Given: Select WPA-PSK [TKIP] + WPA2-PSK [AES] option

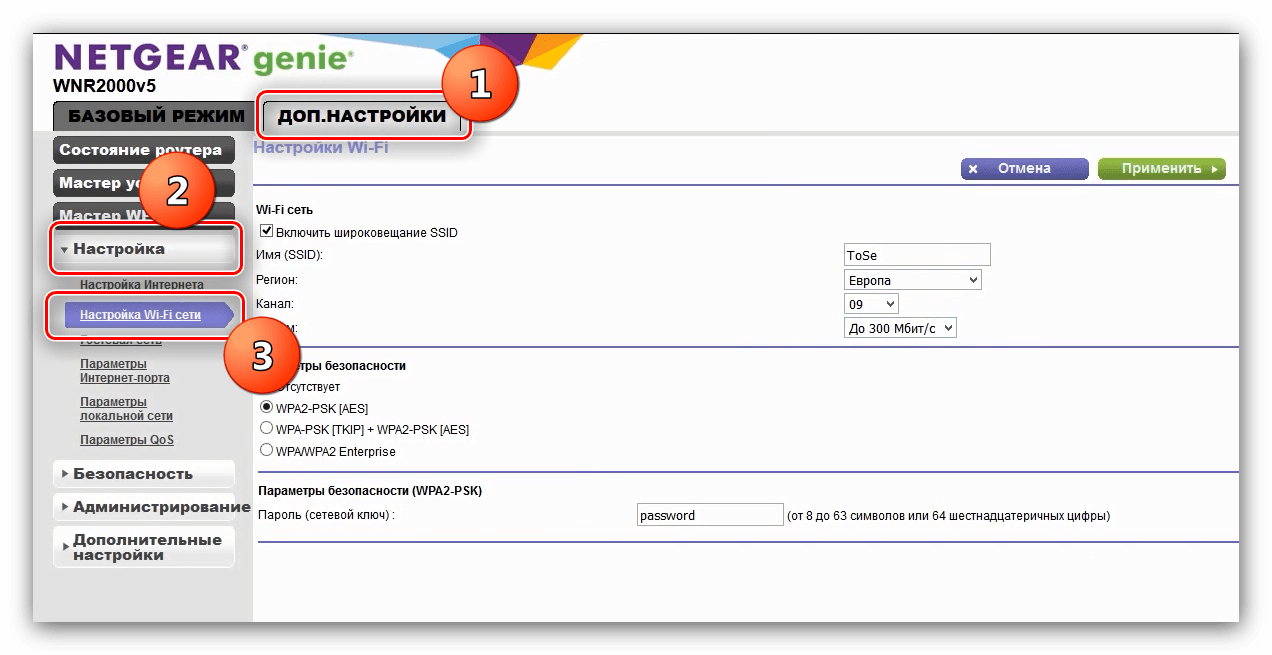Looking at the screenshot, I should 267,429.
